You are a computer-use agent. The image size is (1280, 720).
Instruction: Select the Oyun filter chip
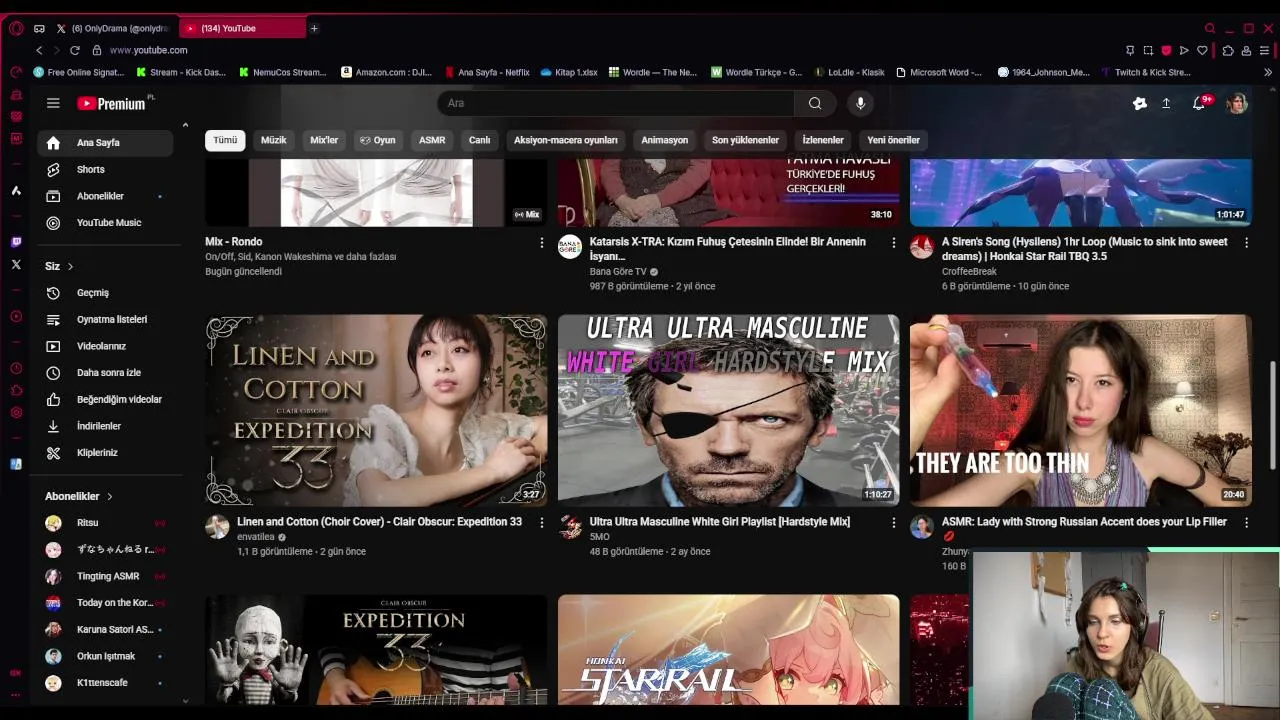378,140
